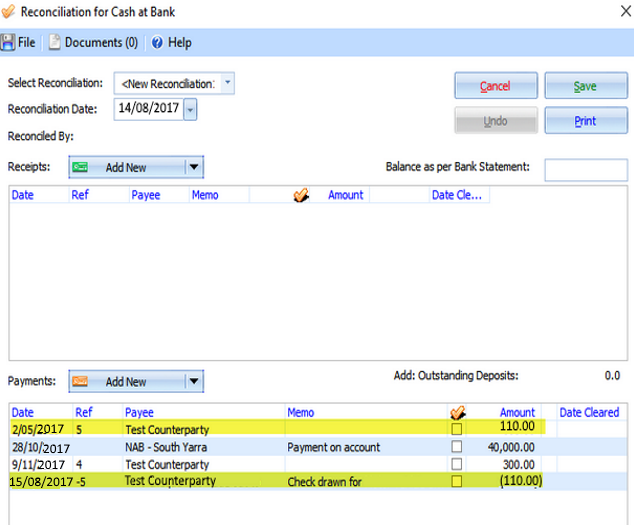The image size is (634, 525).
Task: Open the Documents (0) menu
Action: 94,42
